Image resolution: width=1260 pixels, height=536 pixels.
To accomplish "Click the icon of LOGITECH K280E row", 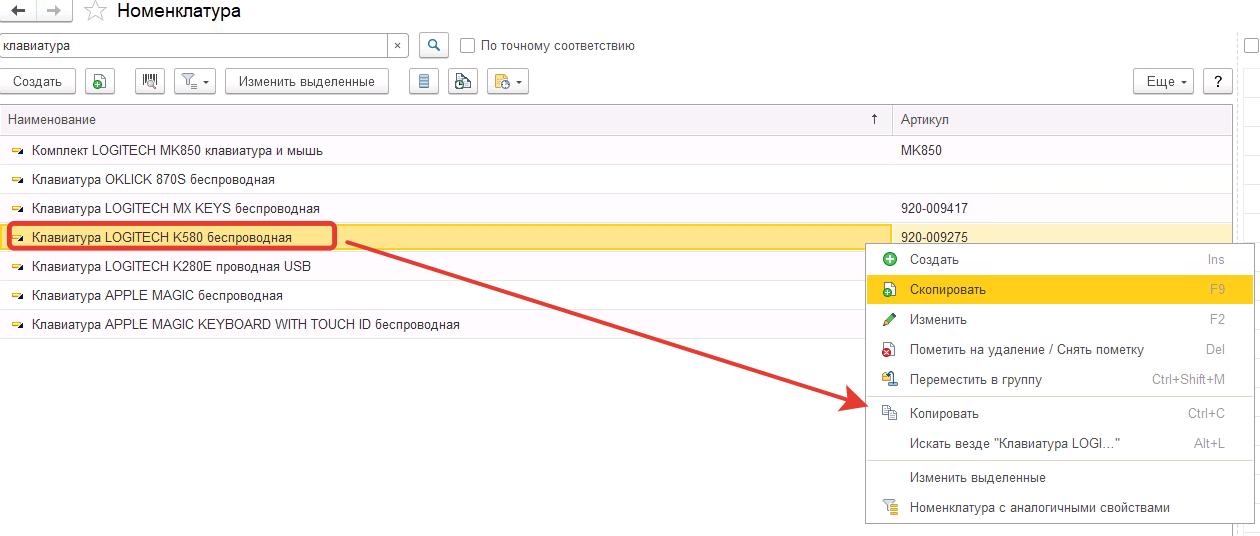I will (x=18, y=267).
